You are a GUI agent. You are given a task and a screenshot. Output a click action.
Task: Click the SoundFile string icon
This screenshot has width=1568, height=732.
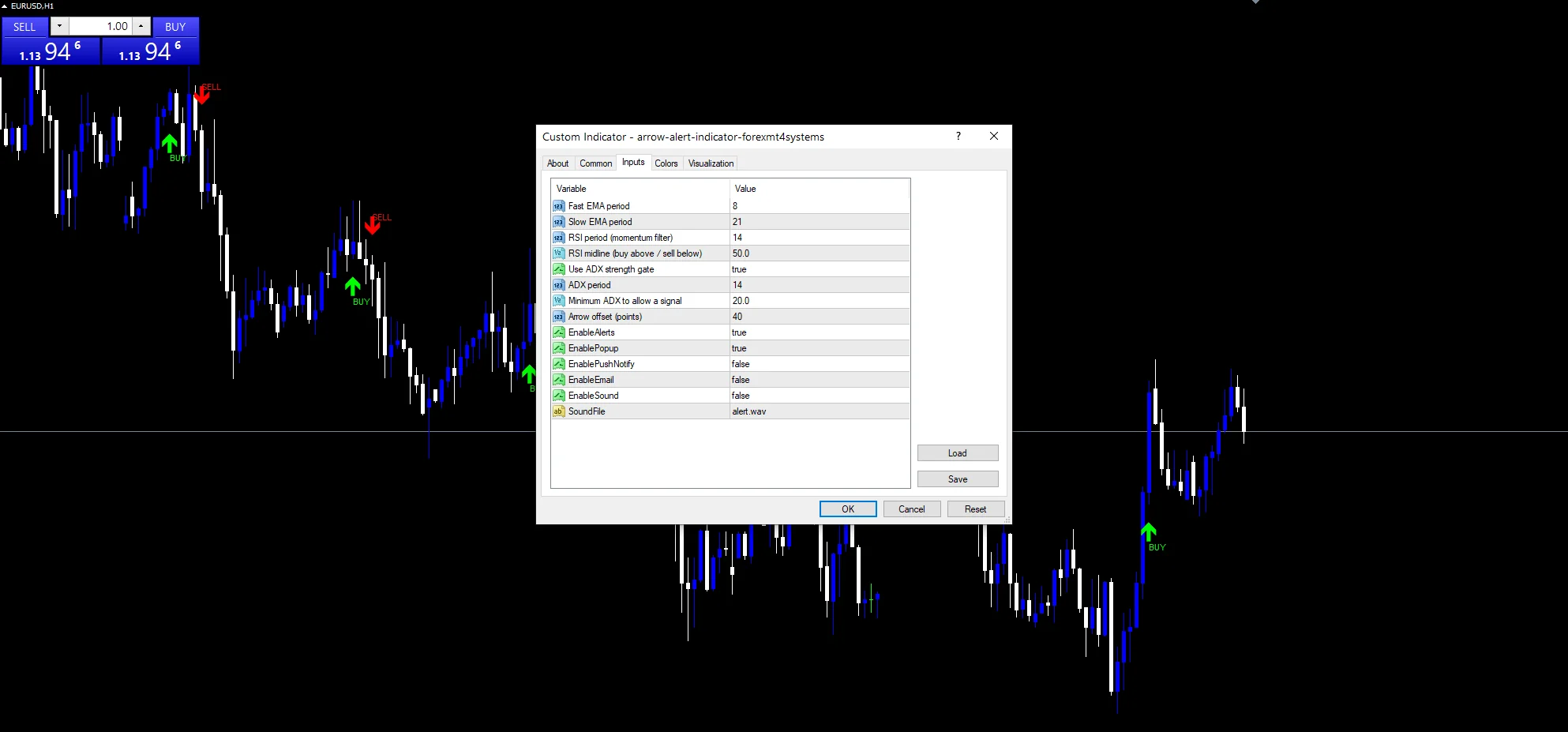pos(559,411)
